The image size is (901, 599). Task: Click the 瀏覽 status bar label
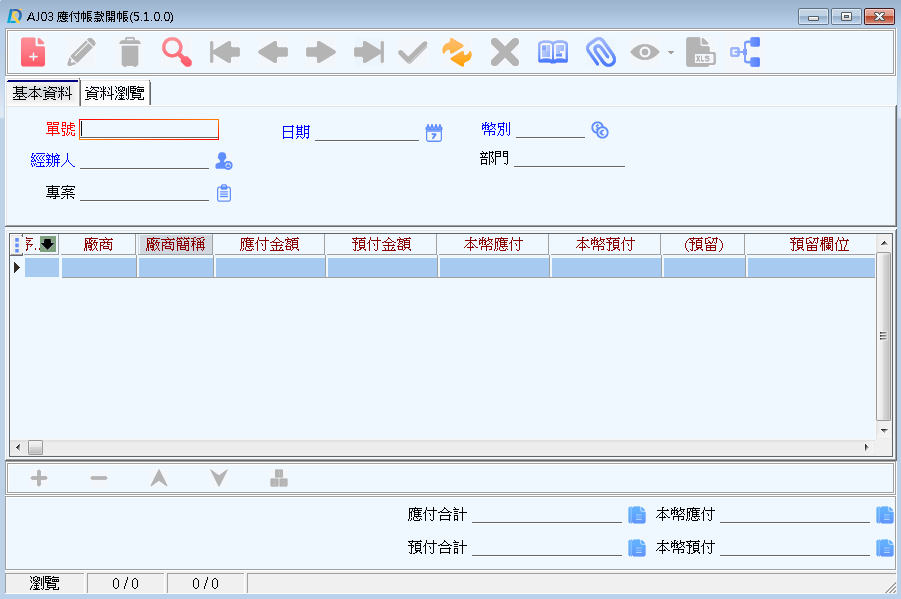45,583
